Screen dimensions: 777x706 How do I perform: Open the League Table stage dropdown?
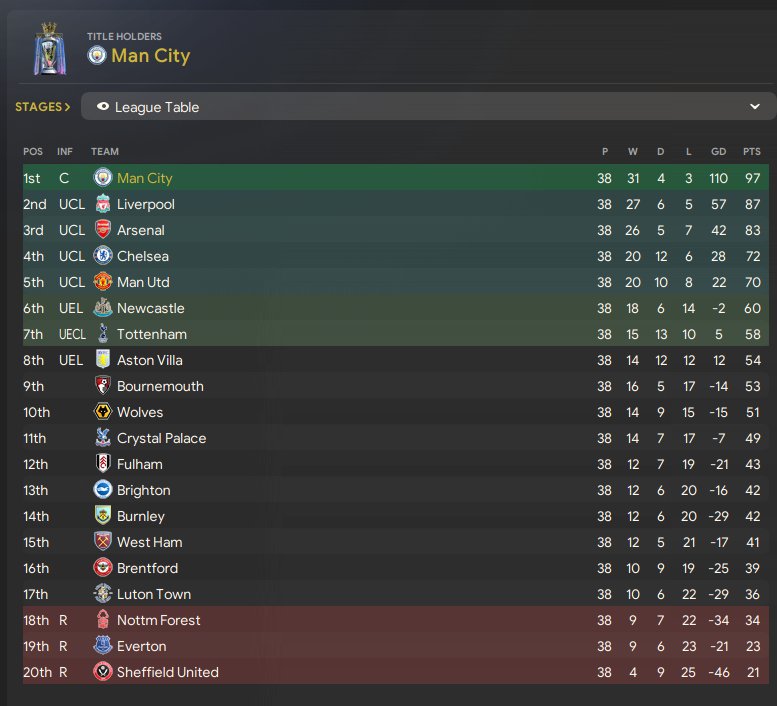coord(428,107)
